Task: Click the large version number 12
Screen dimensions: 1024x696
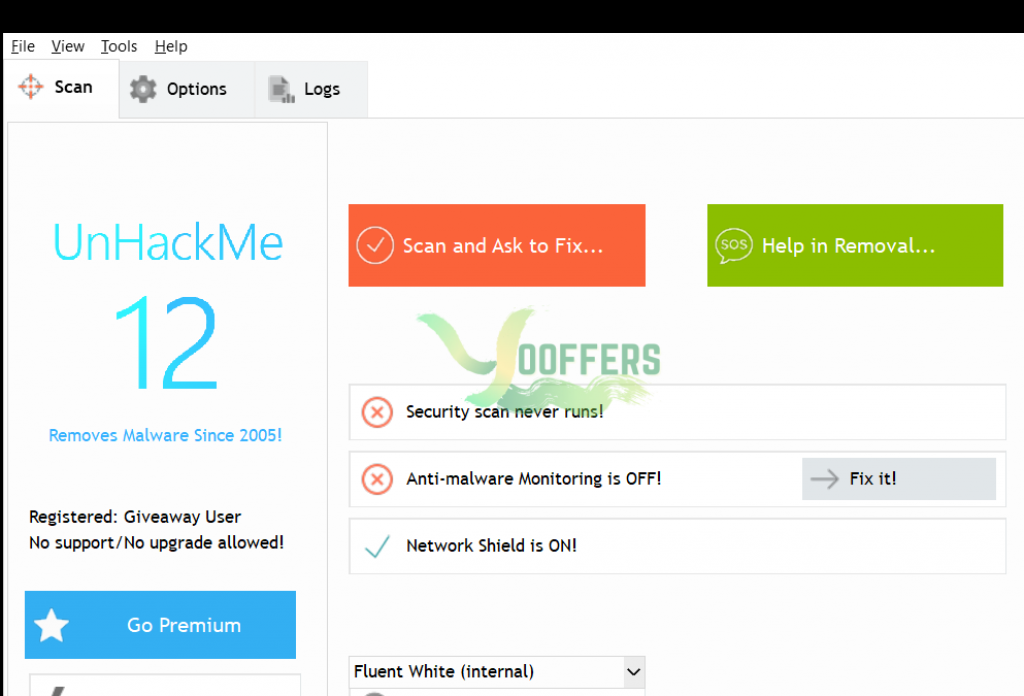Action: point(166,343)
